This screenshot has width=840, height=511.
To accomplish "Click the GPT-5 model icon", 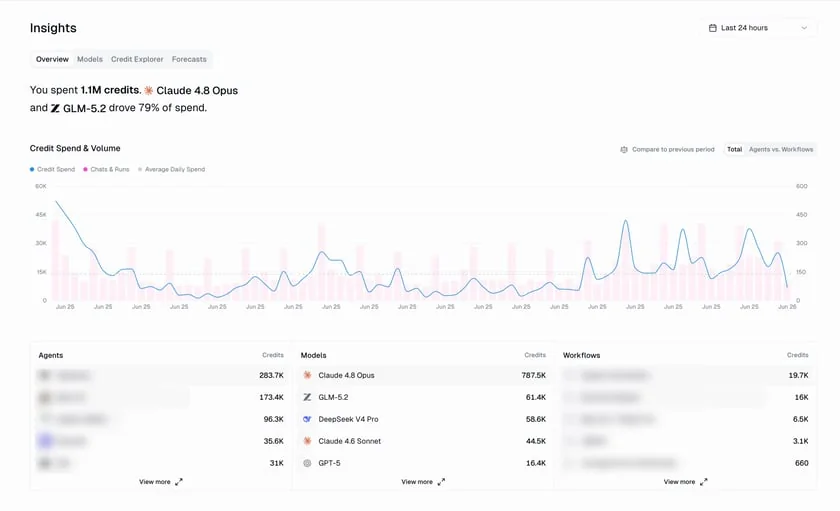I will click(x=307, y=463).
